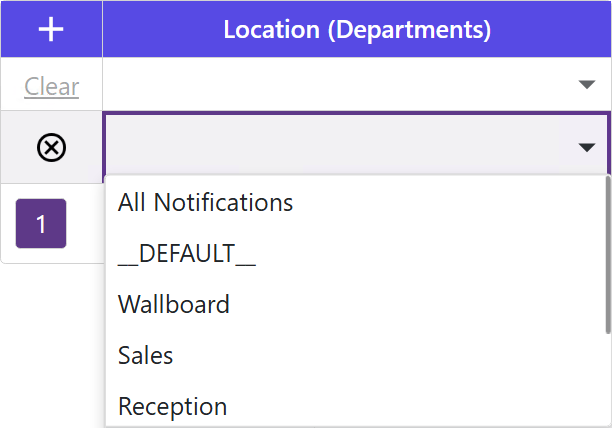Open the top row's down-arrow chevron
Image resolution: width=612 pixels, height=428 pixels.
pos(587,85)
